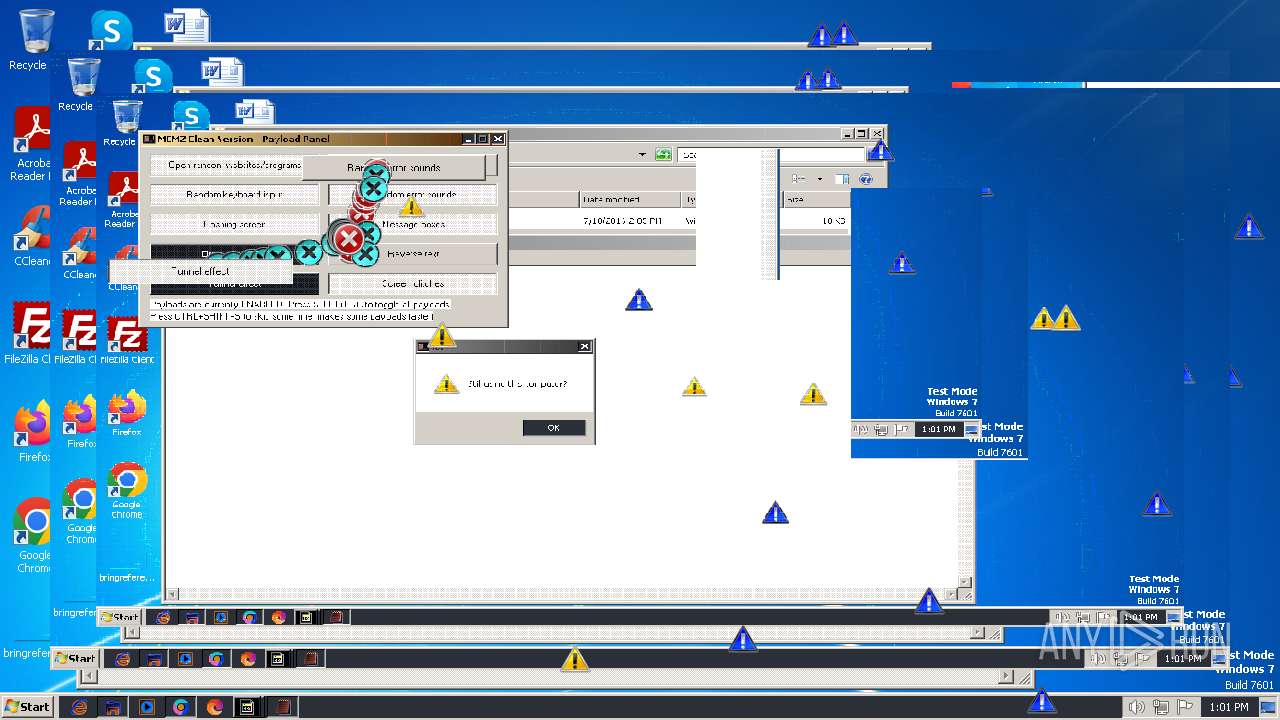Open Firefox from bottom taskbar
Viewport: 1280px width, 720px height.
[214, 707]
